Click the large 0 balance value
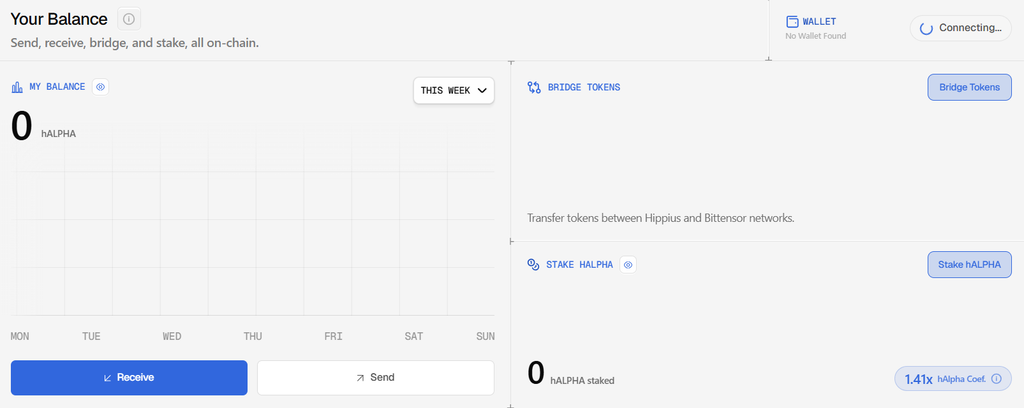Screen dimensions: 1024x408 [22, 126]
